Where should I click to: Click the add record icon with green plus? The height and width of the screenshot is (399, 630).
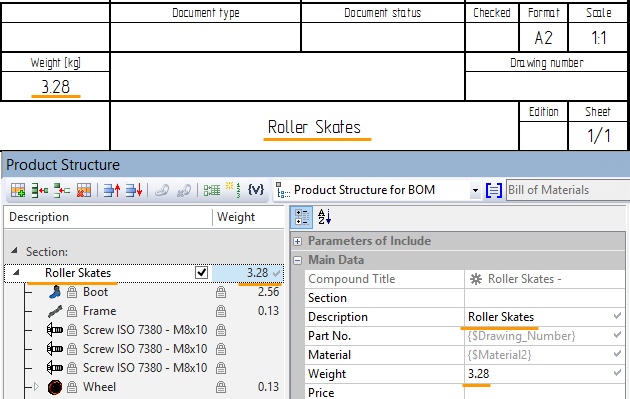[18, 190]
